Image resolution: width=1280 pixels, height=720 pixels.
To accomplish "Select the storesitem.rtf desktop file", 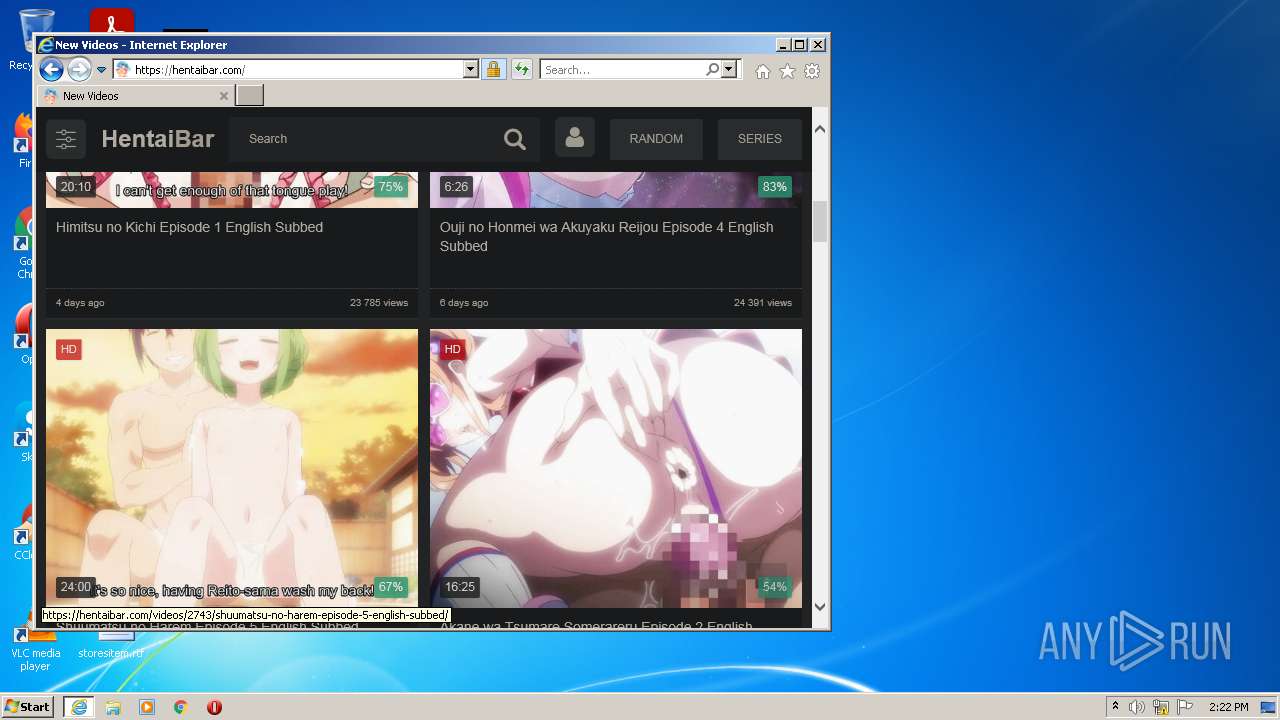I will (x=111, y=646).
